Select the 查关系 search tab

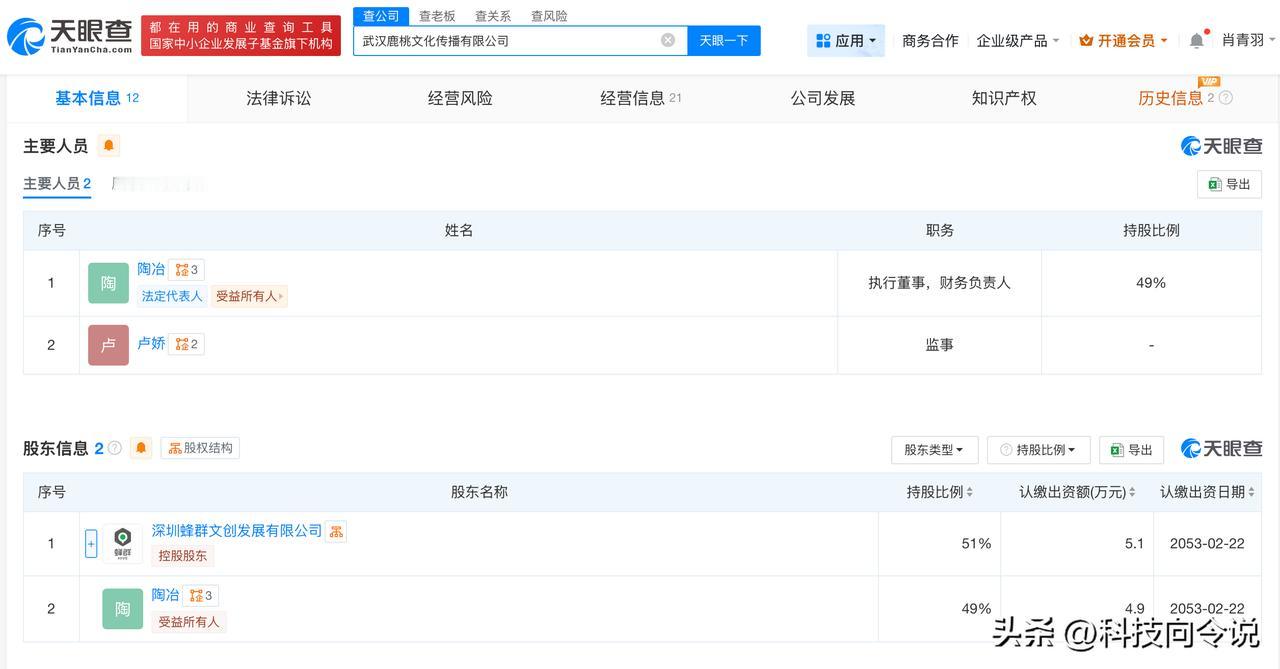(x=493, y=16)
